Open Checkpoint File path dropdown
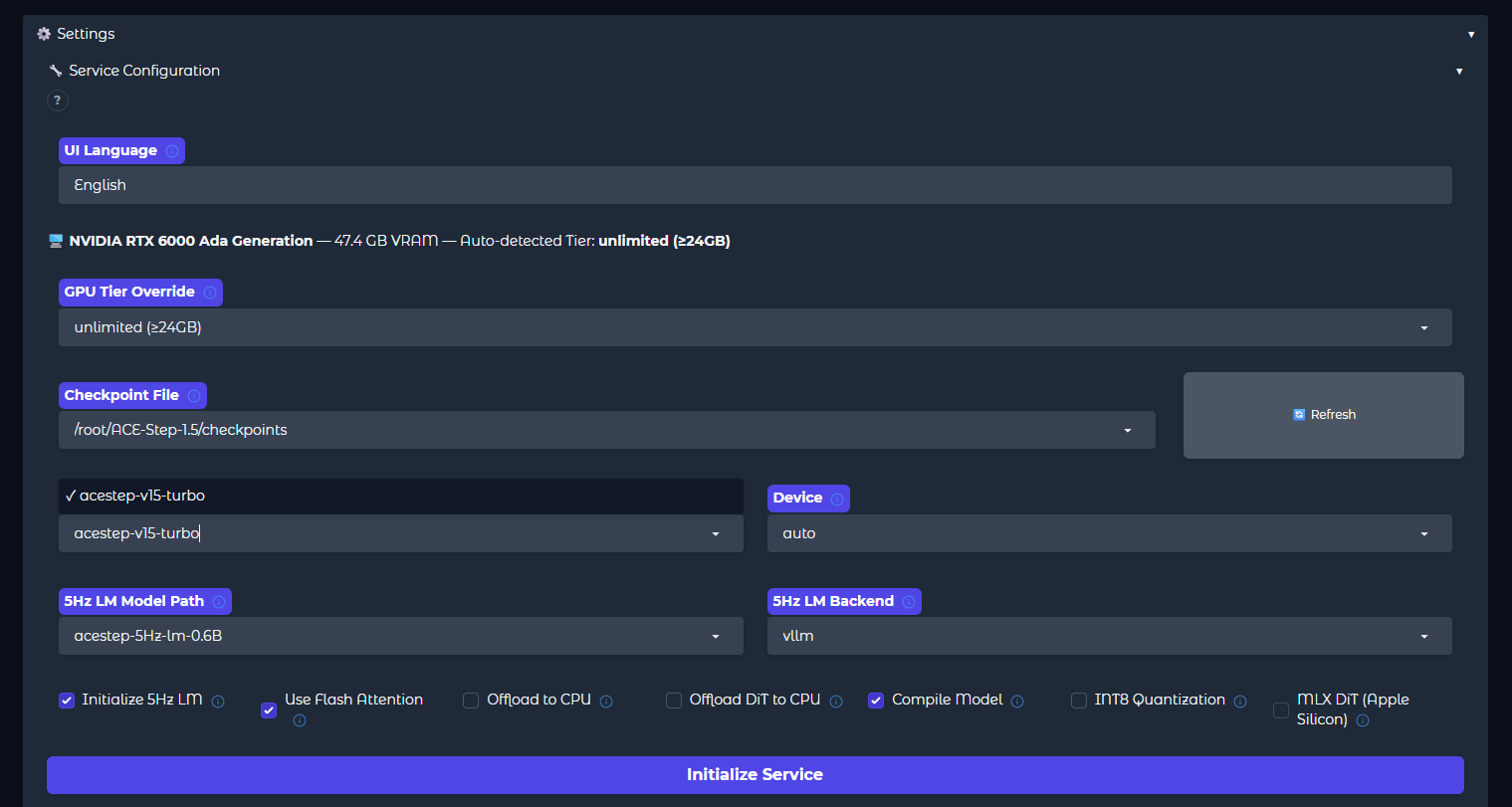This screenshot has height=807, width=1512. 607,430
